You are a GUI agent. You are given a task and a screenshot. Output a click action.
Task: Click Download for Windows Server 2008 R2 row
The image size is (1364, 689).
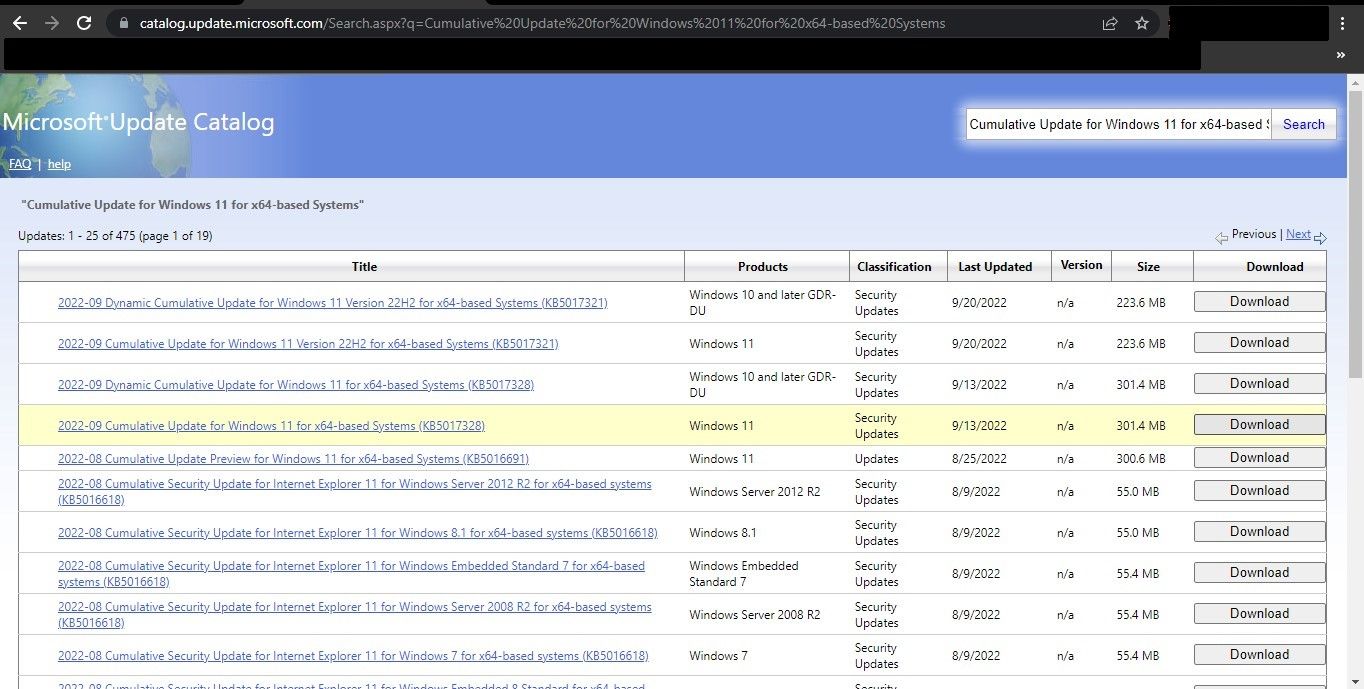(1260, 614)
